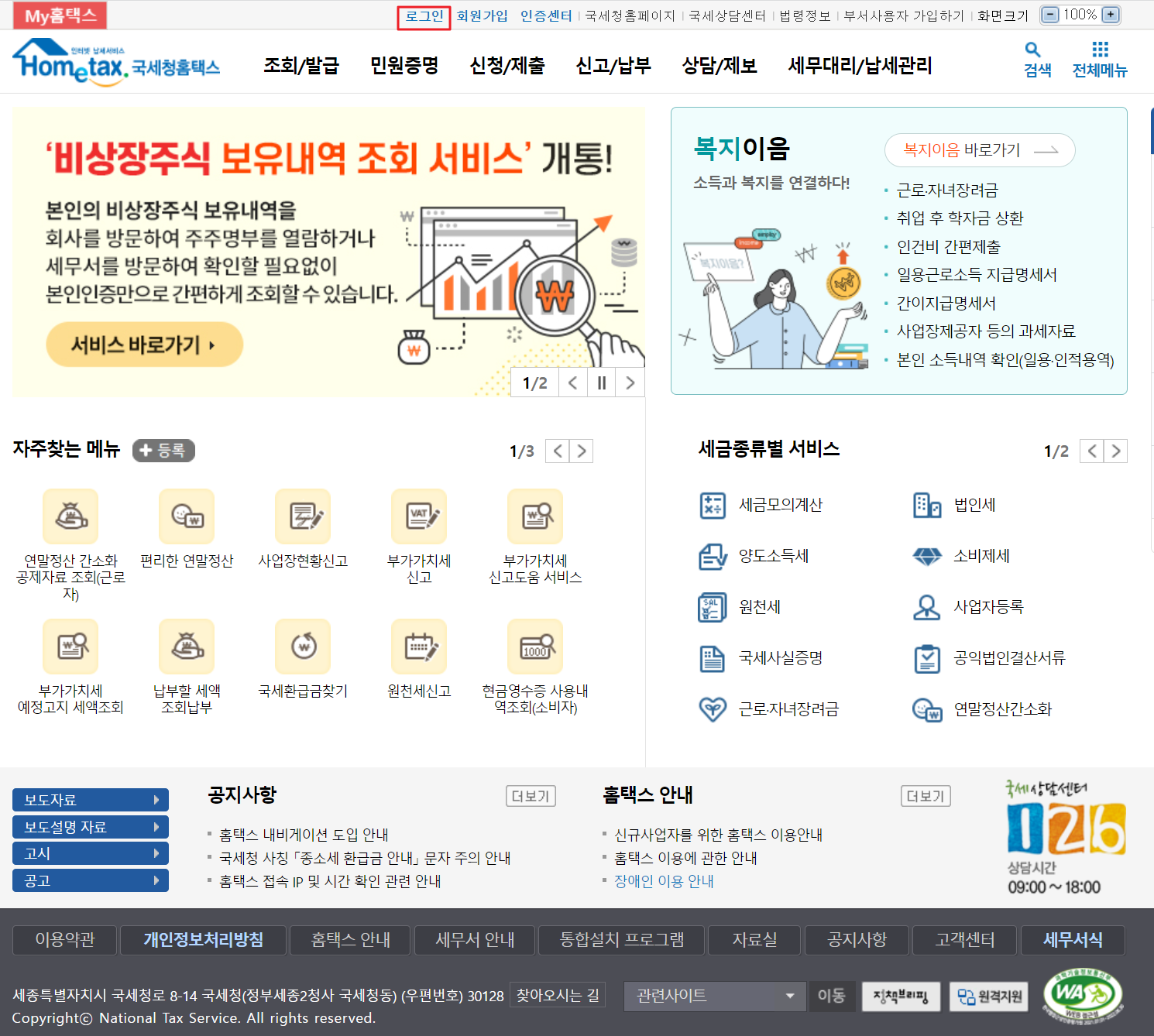Expand the 보도자료 menu
Screen dimensions: 1154x1036
91,800
